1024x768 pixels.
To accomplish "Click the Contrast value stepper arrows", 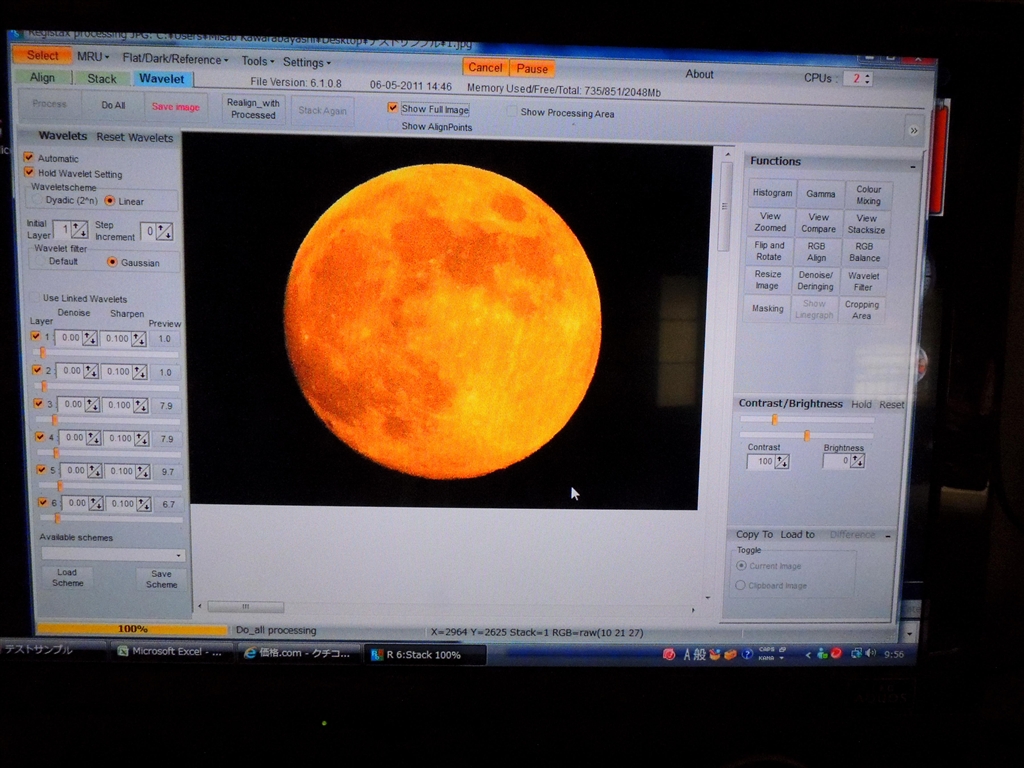I will (x=782, y=462).
